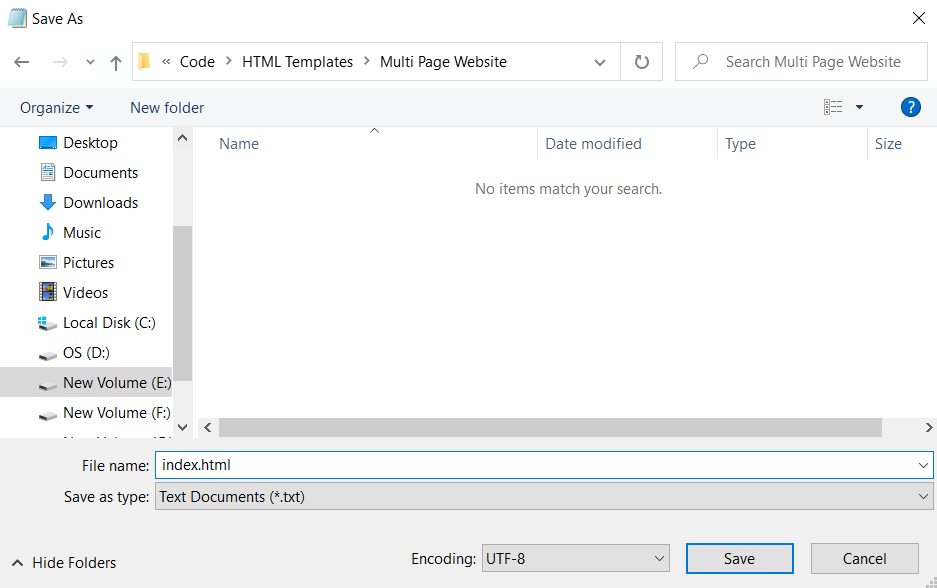Refresh the current folder view
The image size is (937, 588).
pyautogui.click(x=641, y=62)
